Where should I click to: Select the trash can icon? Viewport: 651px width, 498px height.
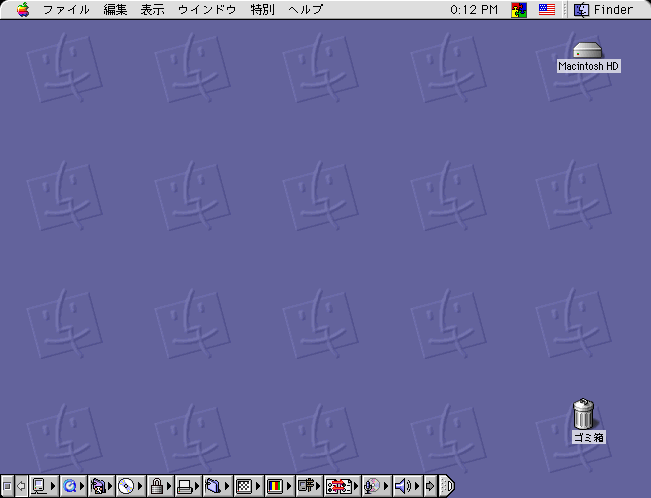tap(583, 414)
